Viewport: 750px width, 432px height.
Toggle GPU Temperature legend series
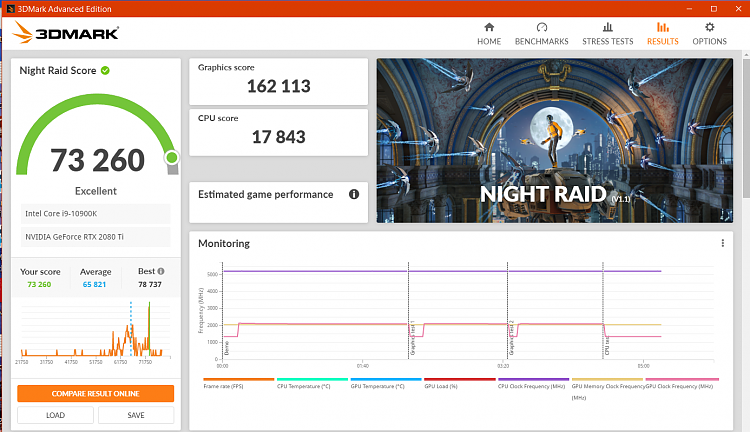click(386, 383)
